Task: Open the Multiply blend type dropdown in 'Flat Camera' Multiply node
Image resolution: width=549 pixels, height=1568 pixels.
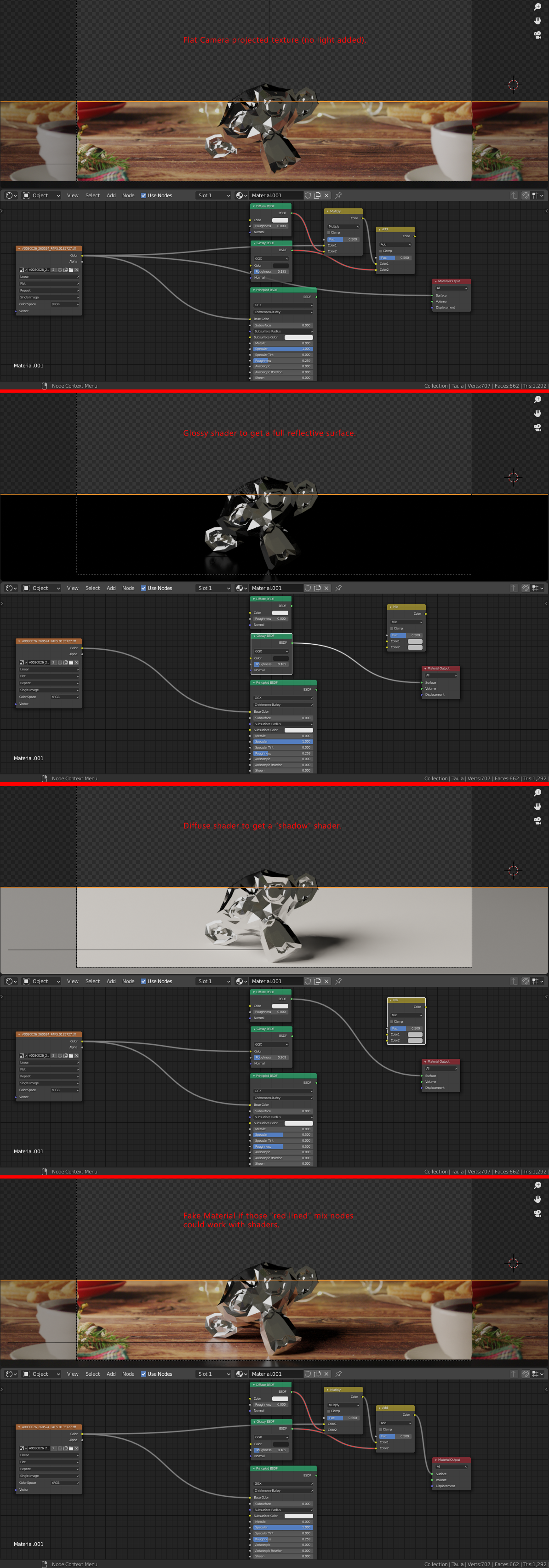Action: pos(343,226)
